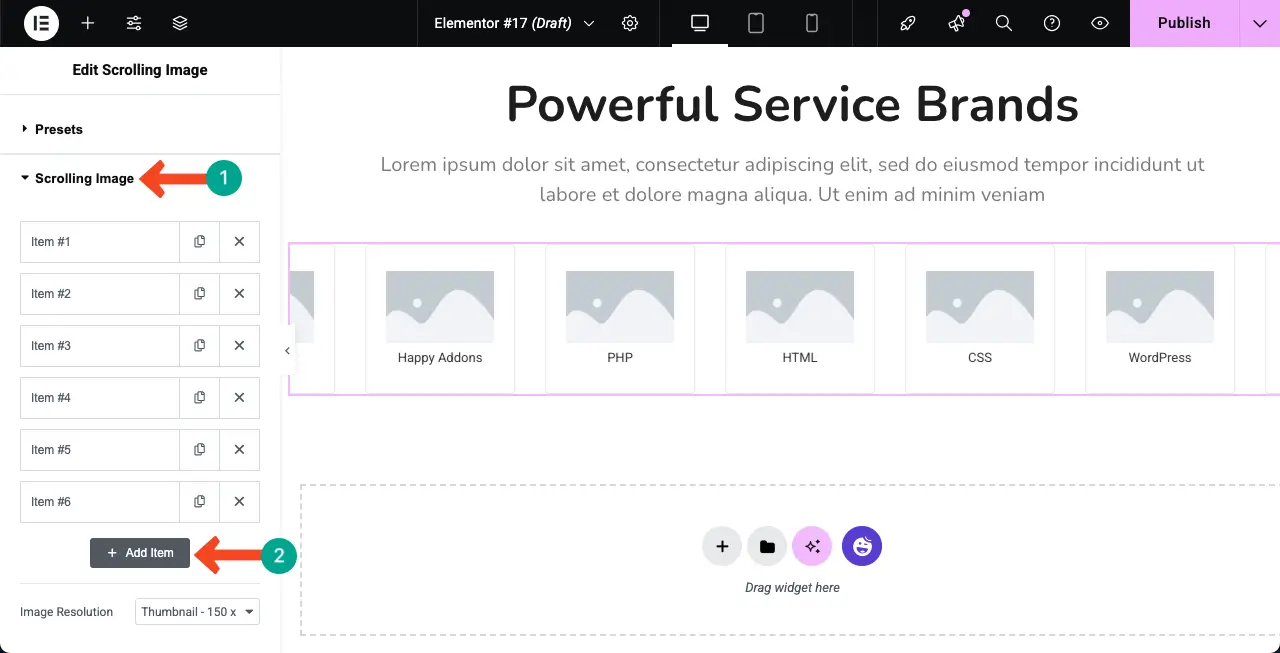Switch to desktop device view
This screenshot has width=1280, height=653.
700,23
